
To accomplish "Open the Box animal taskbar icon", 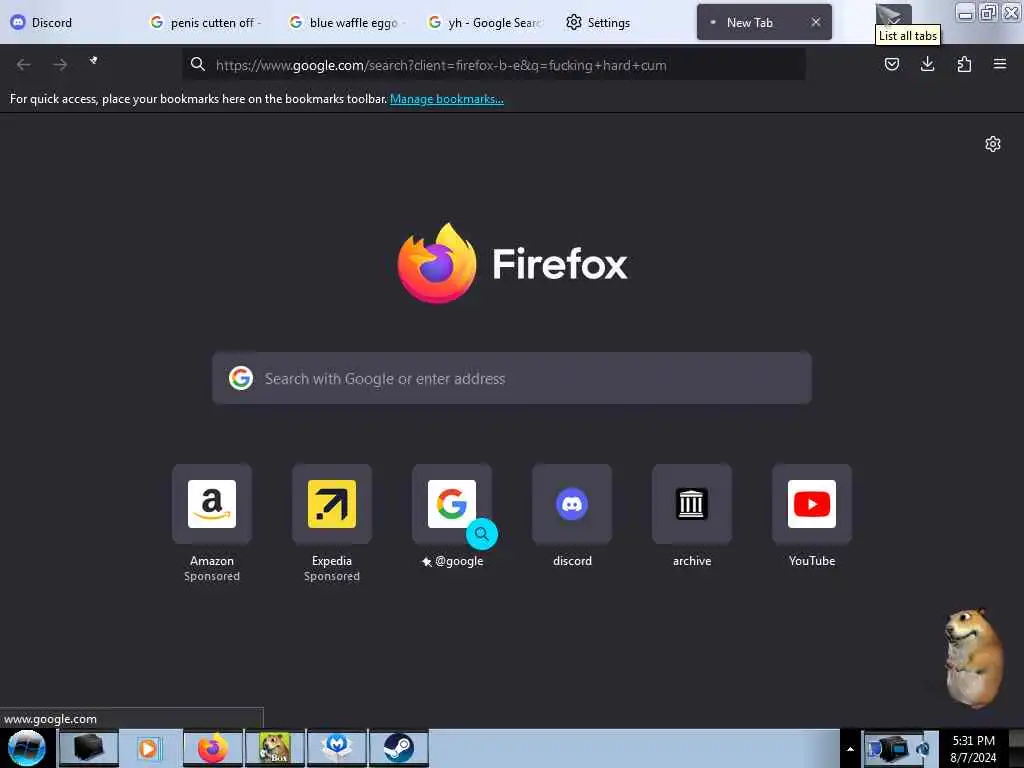I will (x=275, y=748).
